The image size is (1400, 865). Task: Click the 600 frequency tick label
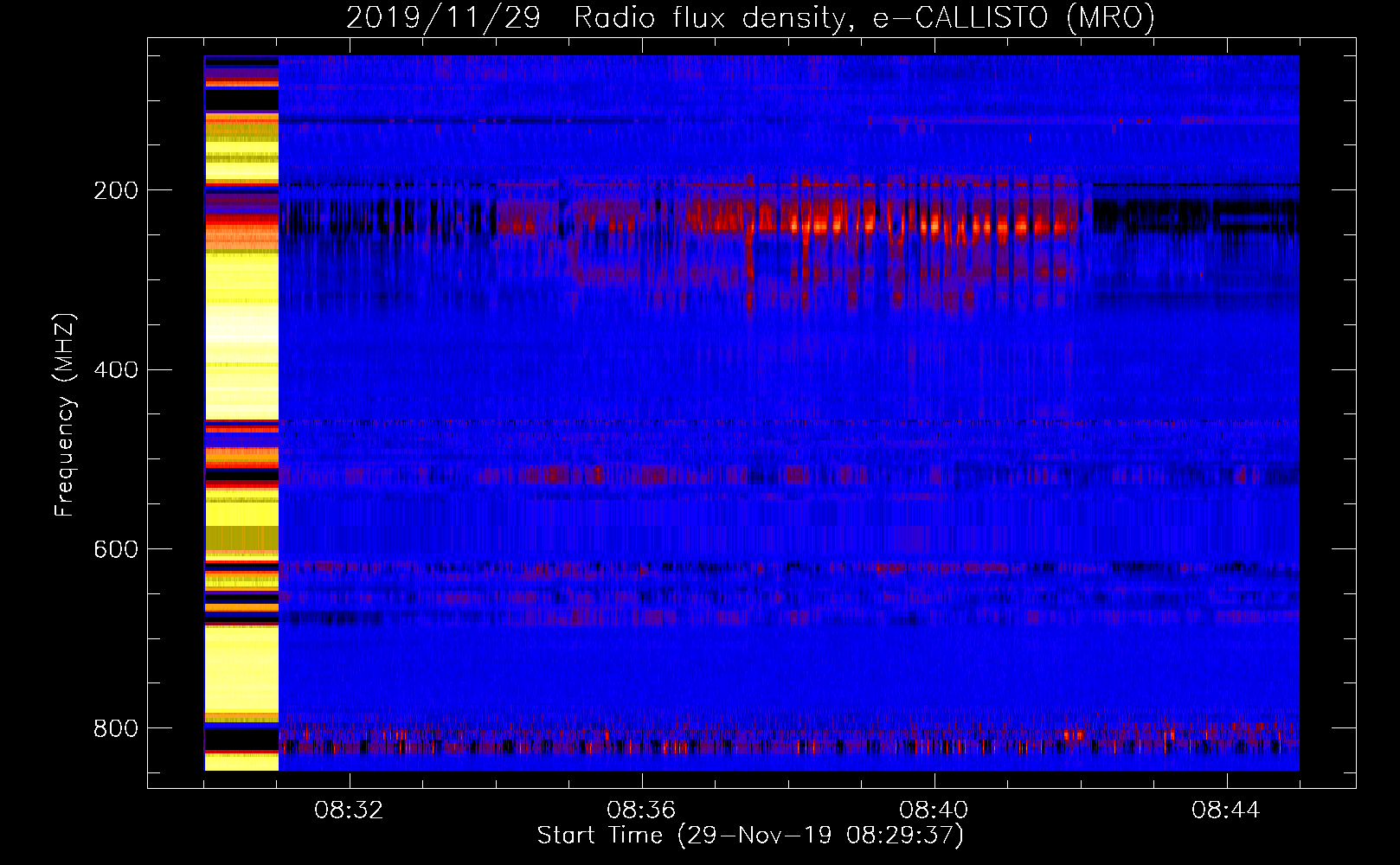116,549
